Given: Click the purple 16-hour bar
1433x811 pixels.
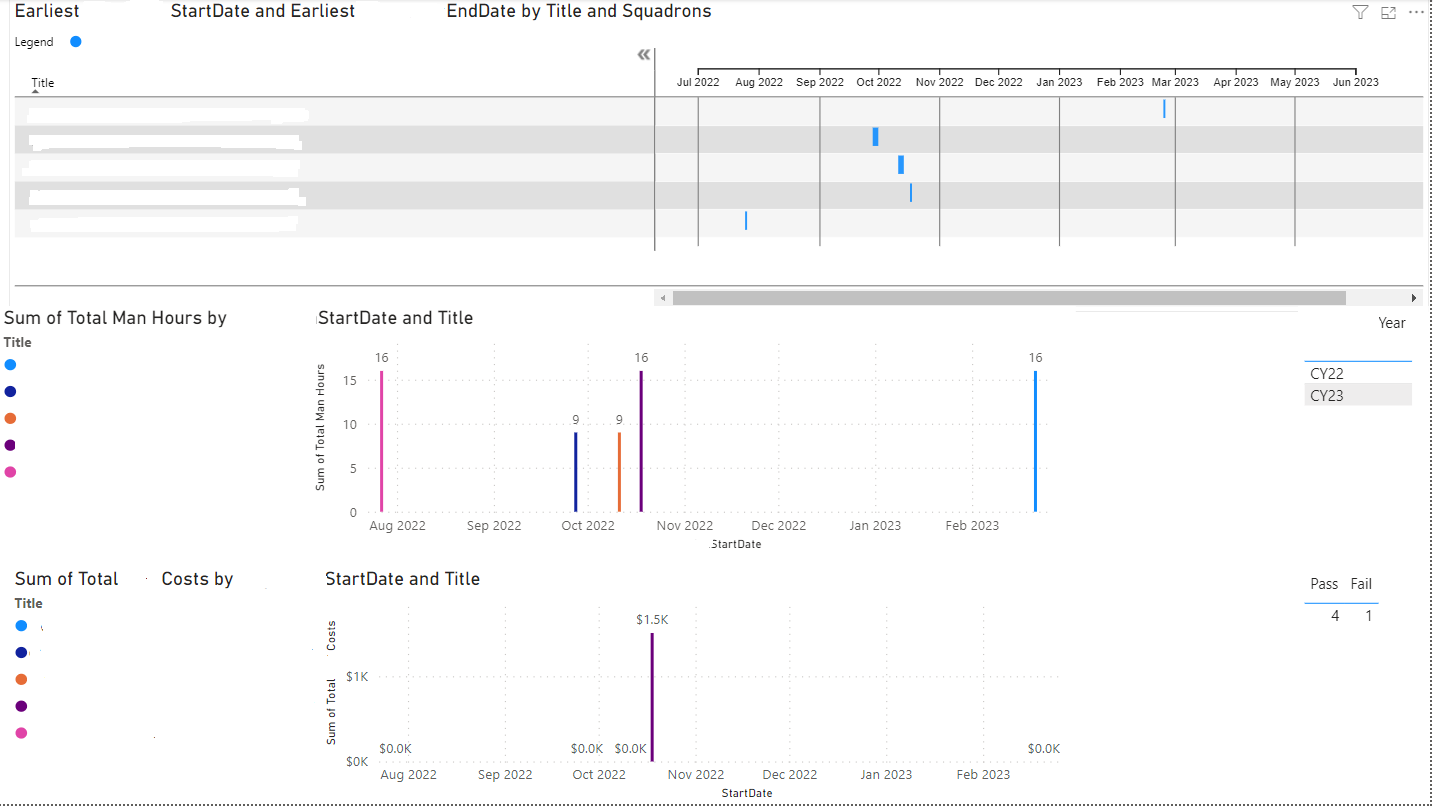Looking at the screenshot, I should coord(641,442).
